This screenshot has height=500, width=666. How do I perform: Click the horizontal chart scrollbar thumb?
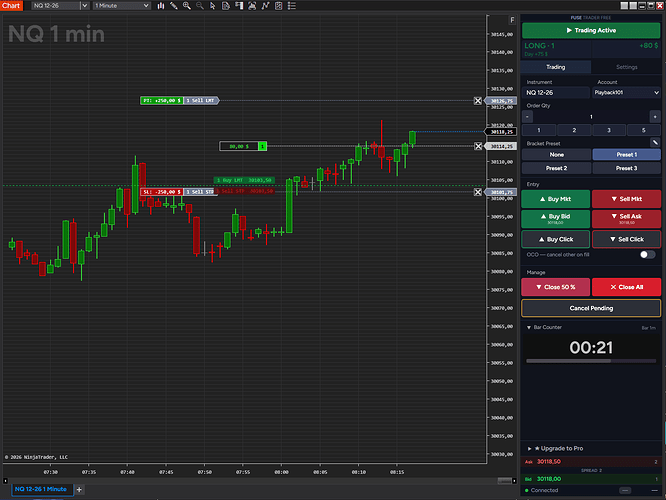pos(505,481)
